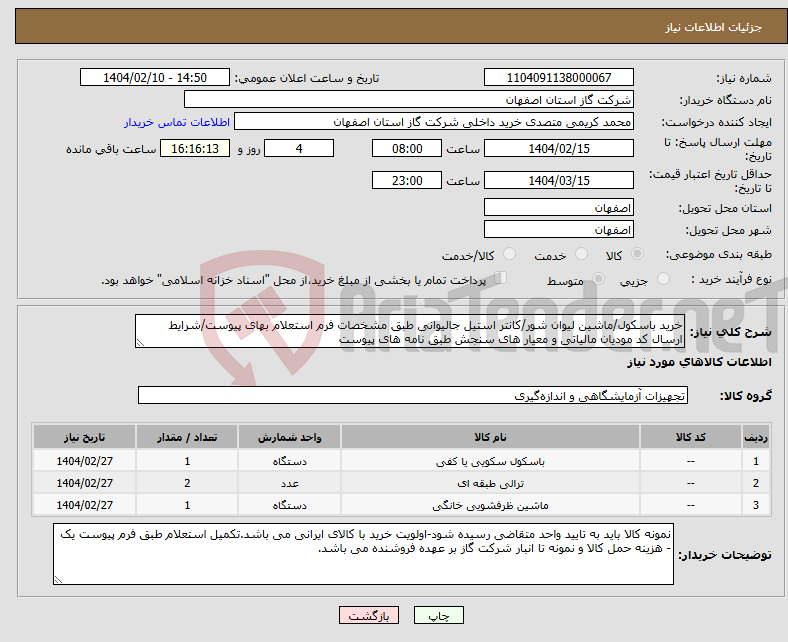Click the ایجاد کننده درخواست field
This screenshot has height=642, width=788.
click(434, 122)
